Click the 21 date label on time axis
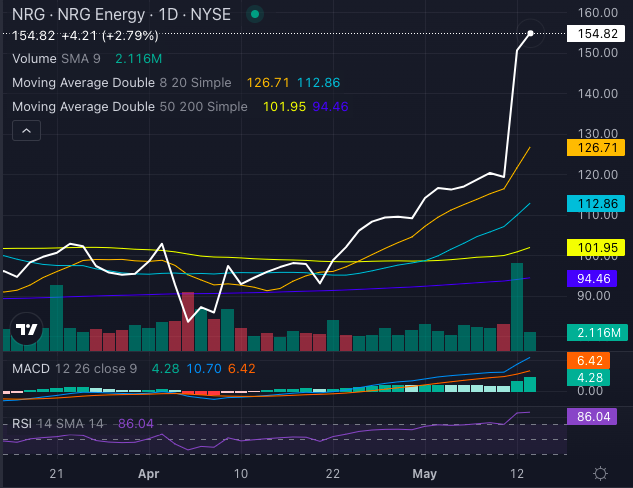This screenshot has width=633, height=488. [x=56, y=473]
